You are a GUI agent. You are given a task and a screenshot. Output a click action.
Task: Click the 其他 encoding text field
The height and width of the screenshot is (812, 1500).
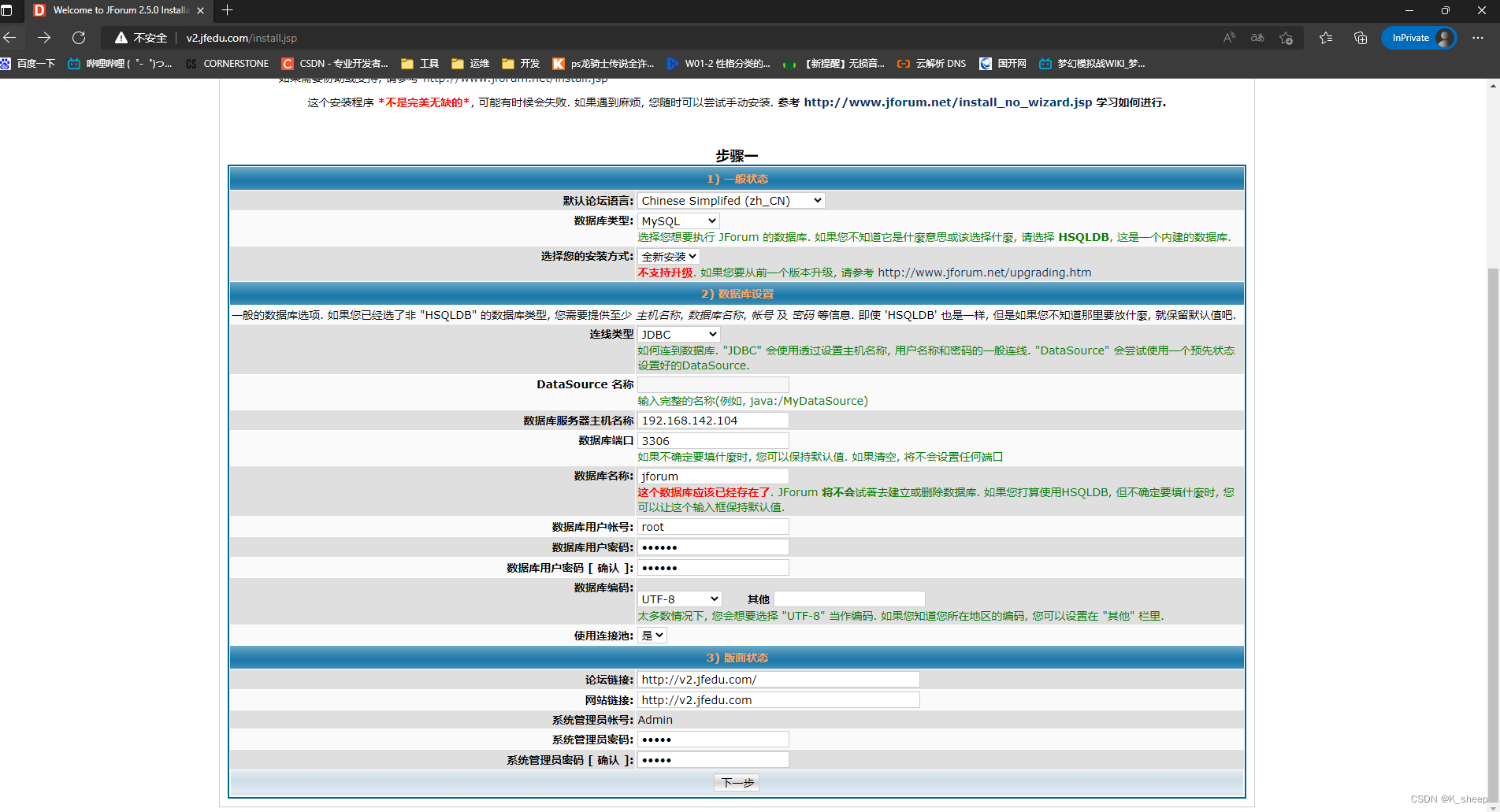(849, 599)
